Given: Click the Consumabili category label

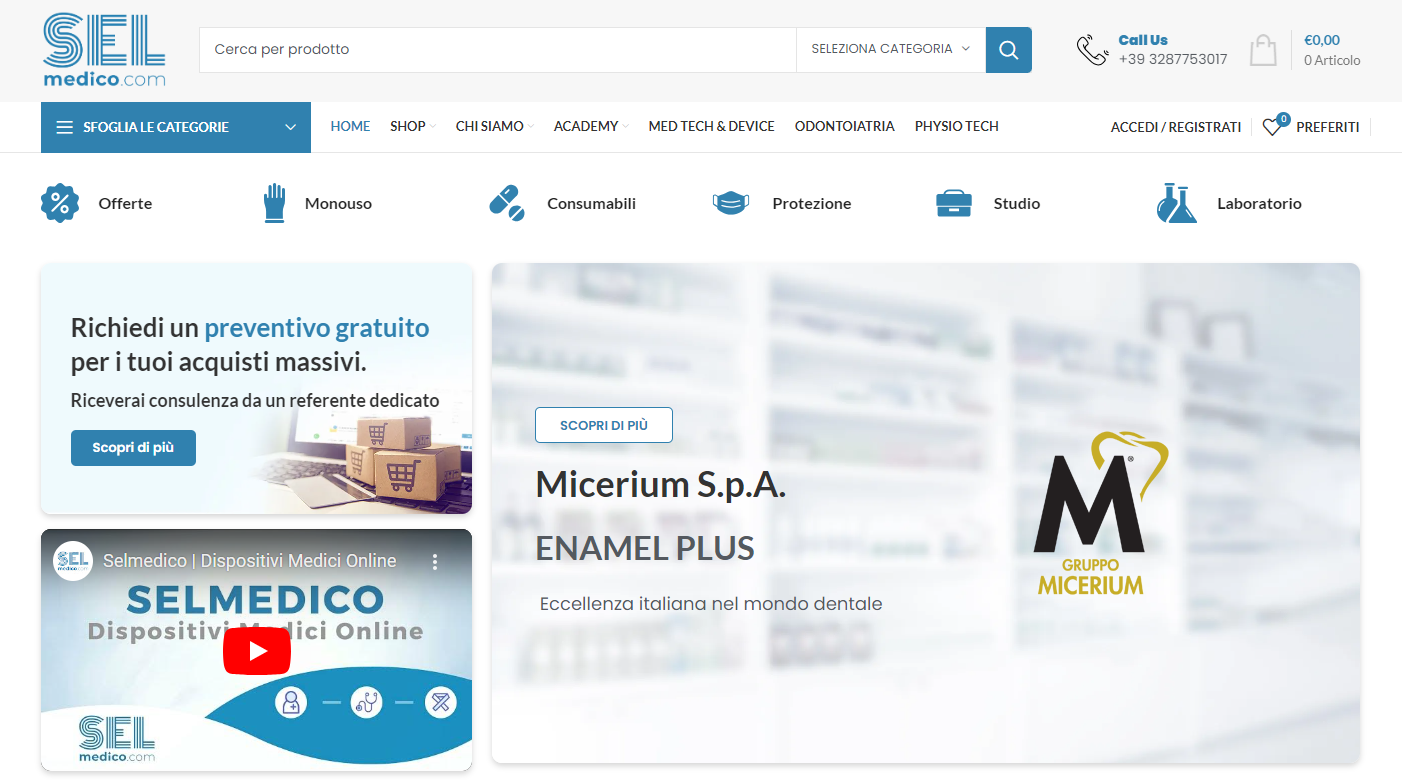Looking at the screenshot, I should [591, 204].
